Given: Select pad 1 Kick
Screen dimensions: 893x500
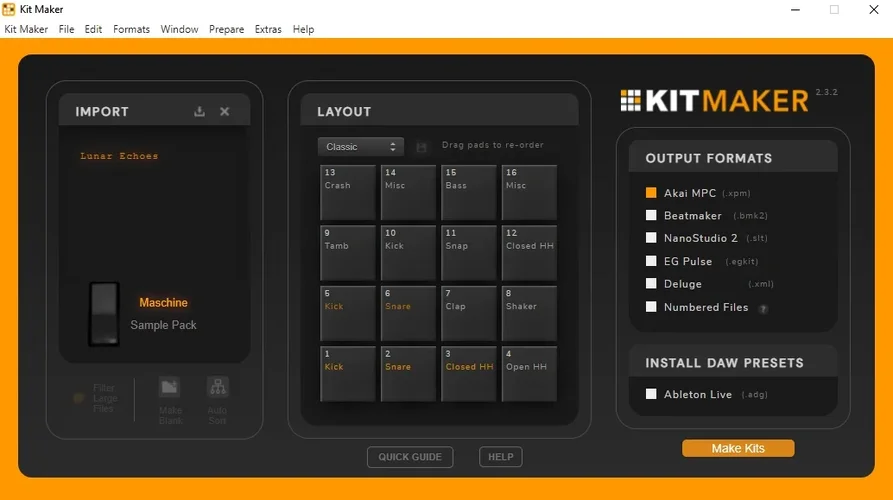Looking at the screenshot, I should (347, 374).
